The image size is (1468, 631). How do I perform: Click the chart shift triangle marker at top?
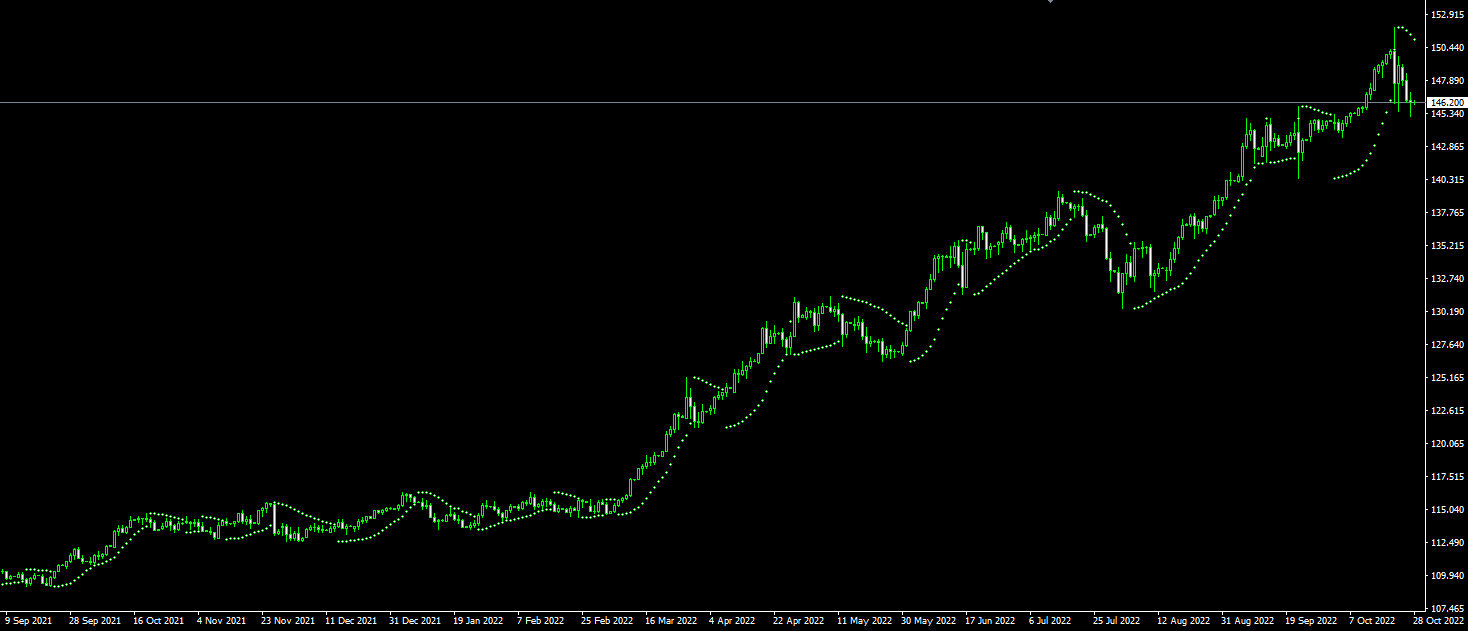point(1050,2)
